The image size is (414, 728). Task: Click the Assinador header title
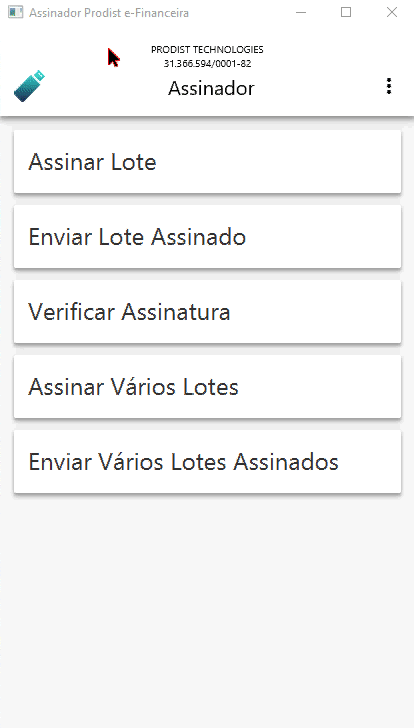(211, 88)
